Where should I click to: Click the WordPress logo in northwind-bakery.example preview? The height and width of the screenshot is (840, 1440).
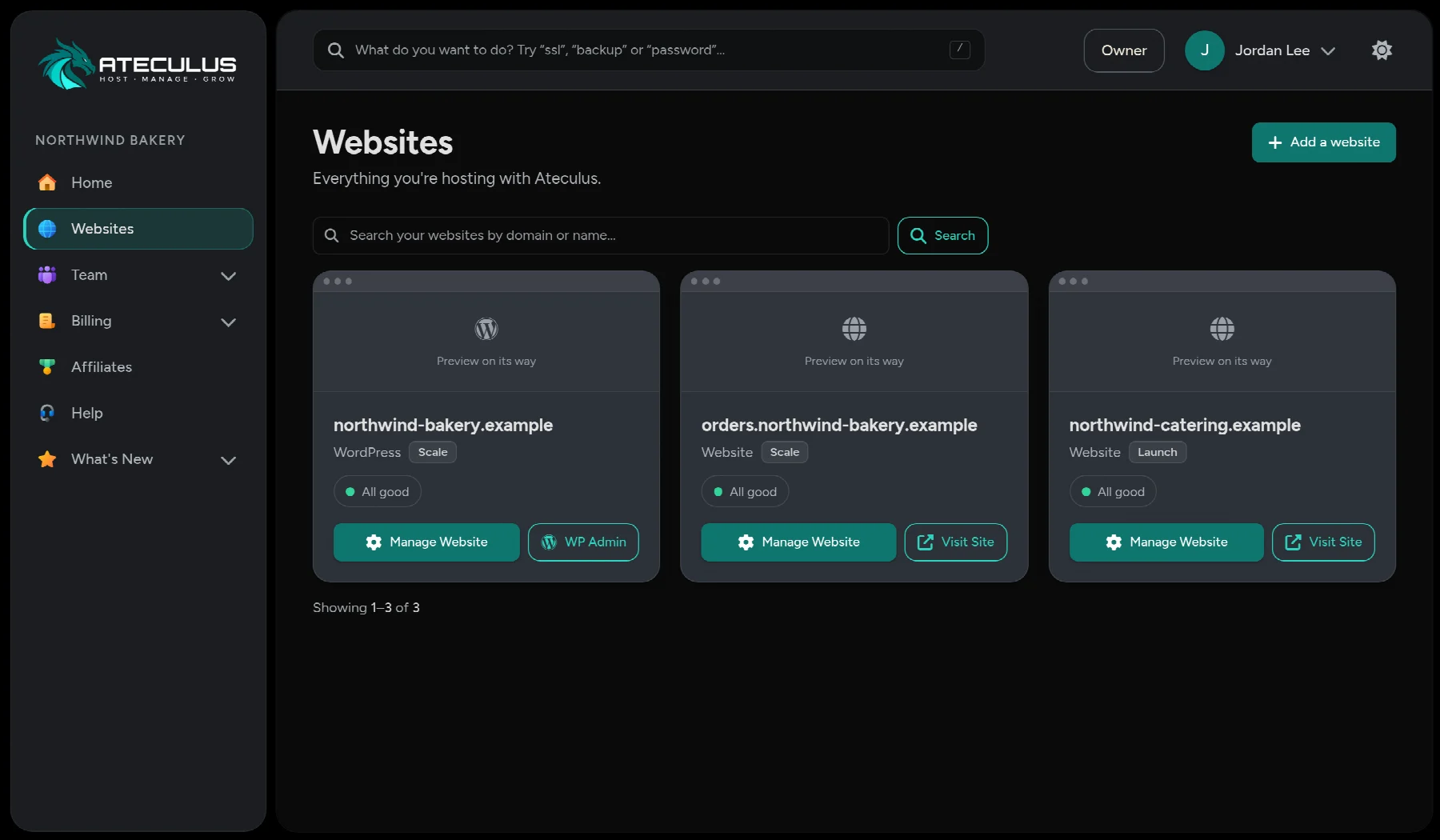(x=486, y=329)
